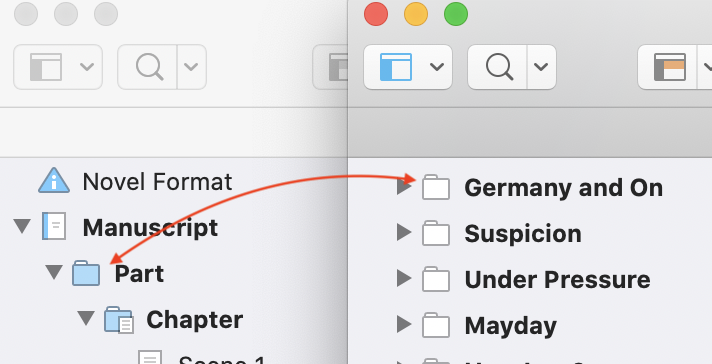This screenshot has height=364, width=712.
Task: Click the Chapter folder-with-text icon
Action: 119,320
